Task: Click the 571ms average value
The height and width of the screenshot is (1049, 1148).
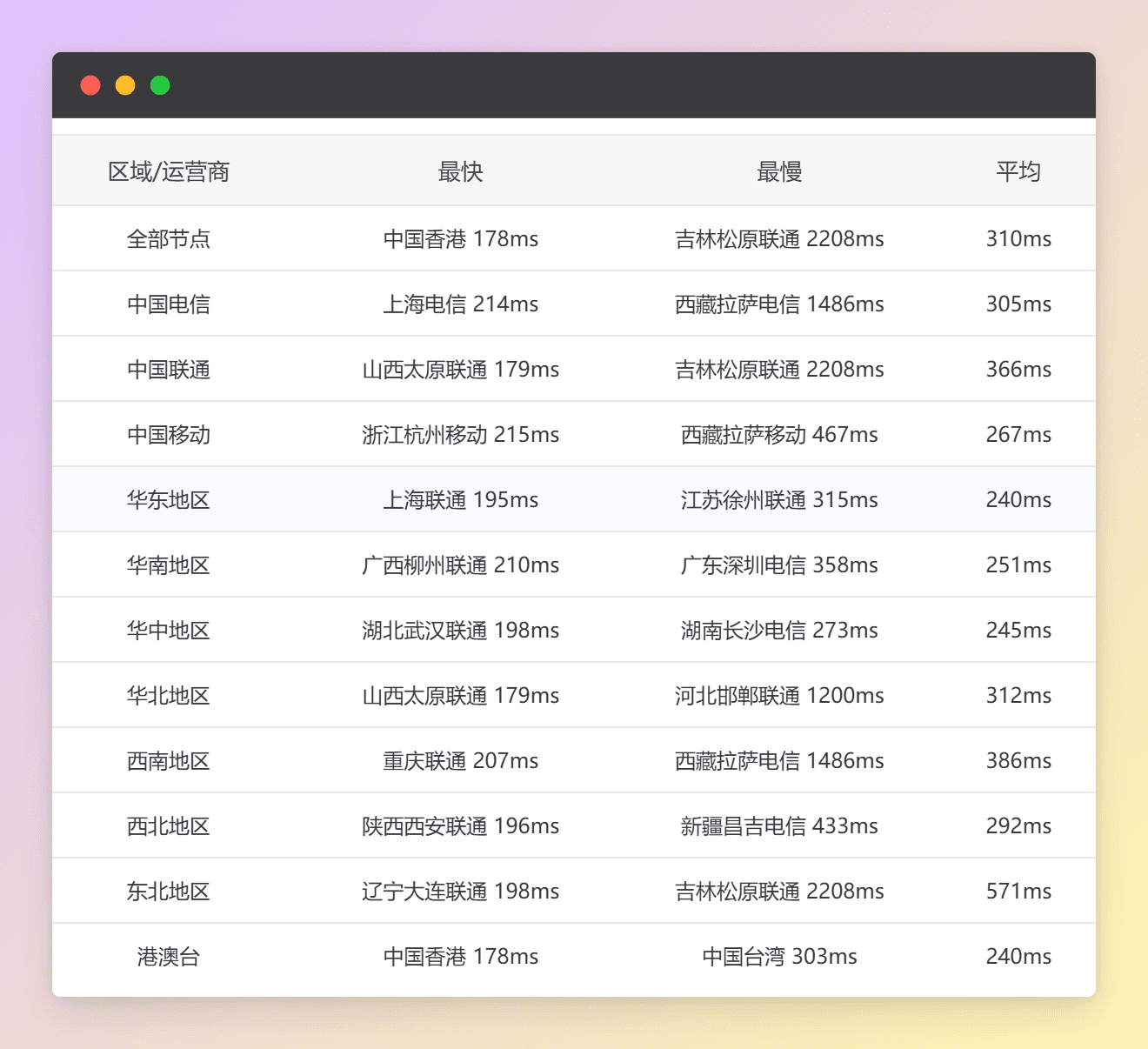Action: [1018, 891]
